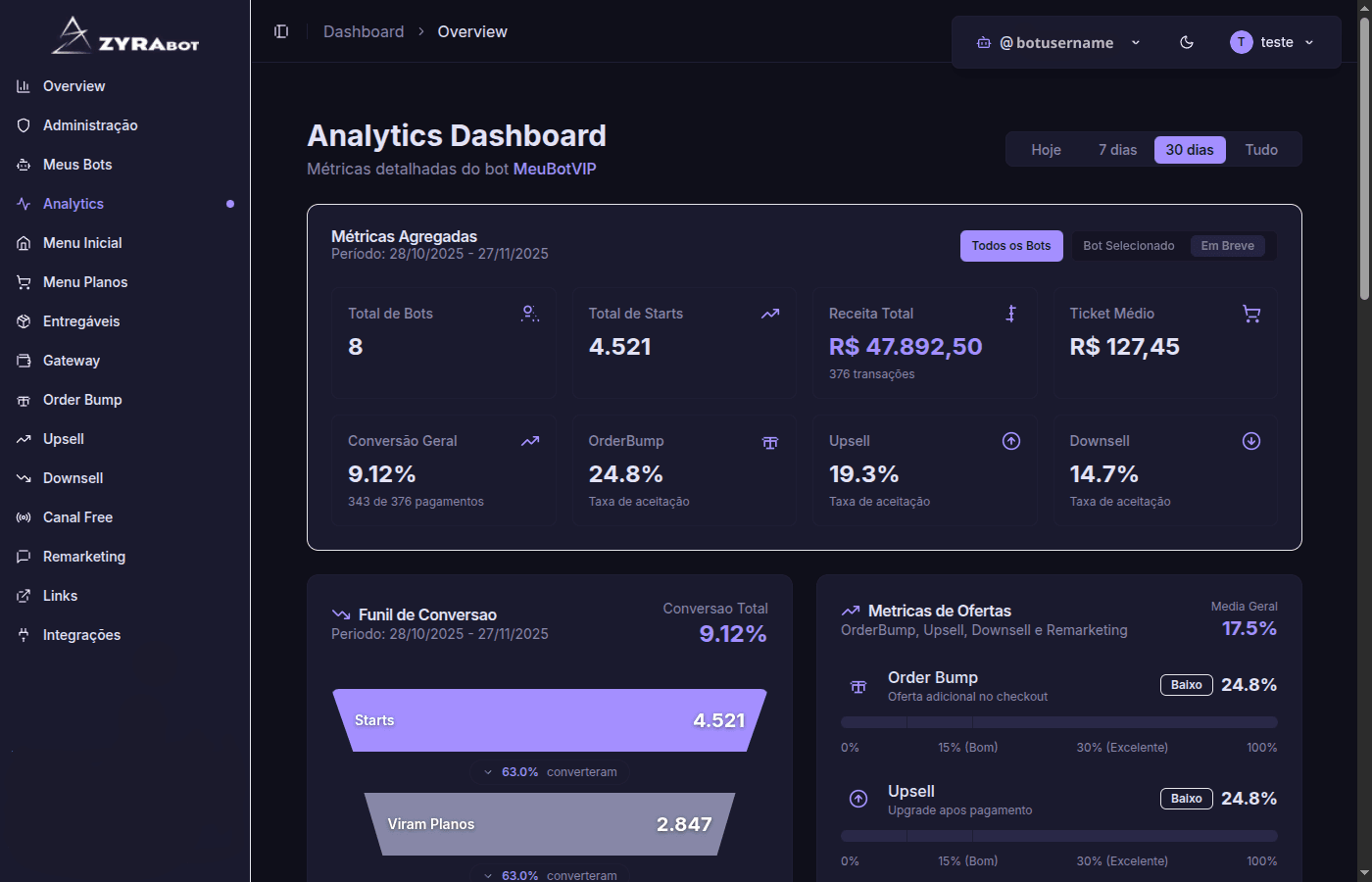1372x882 pixels.
Task: Open the Order Bump section
Action: pos(81,399)
